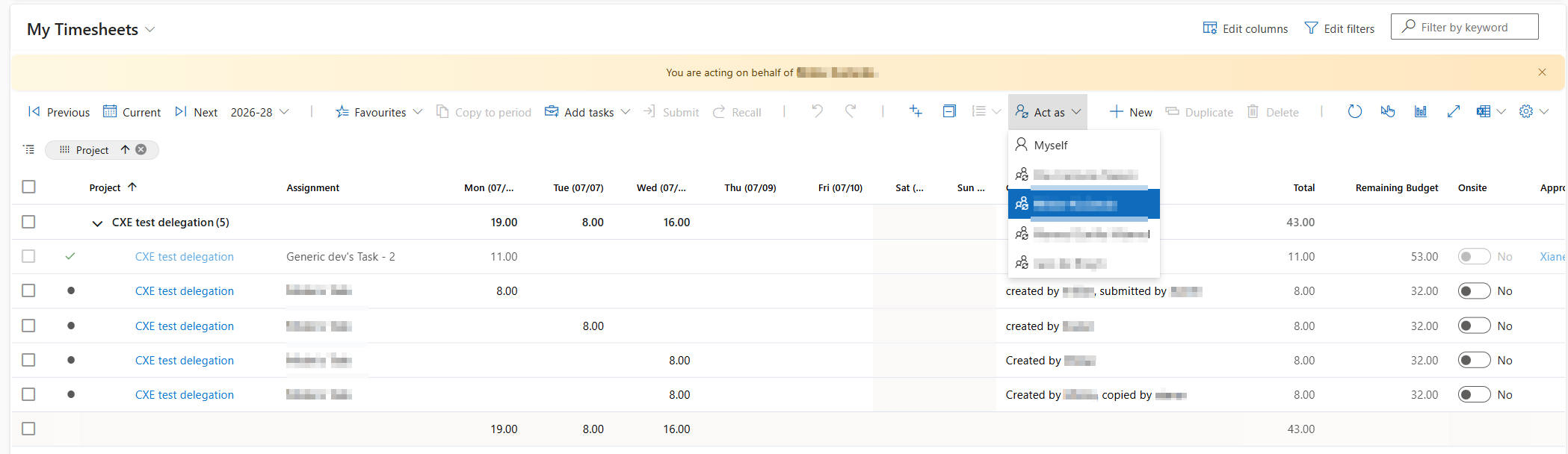Tick the CXE test delegation (5) group checkbox
Viewport: 1568px width, 454px height.
28,222
